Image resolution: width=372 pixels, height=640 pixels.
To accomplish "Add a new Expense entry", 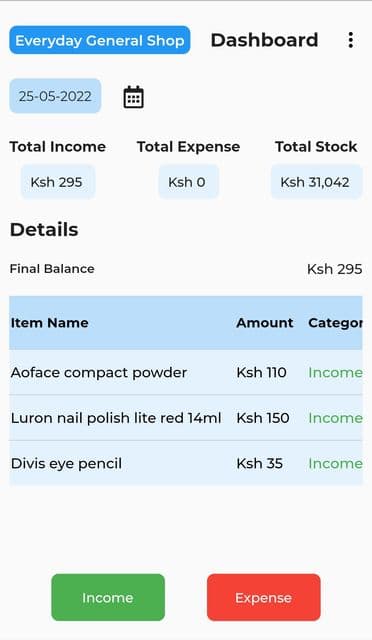I will coord(263,597).
